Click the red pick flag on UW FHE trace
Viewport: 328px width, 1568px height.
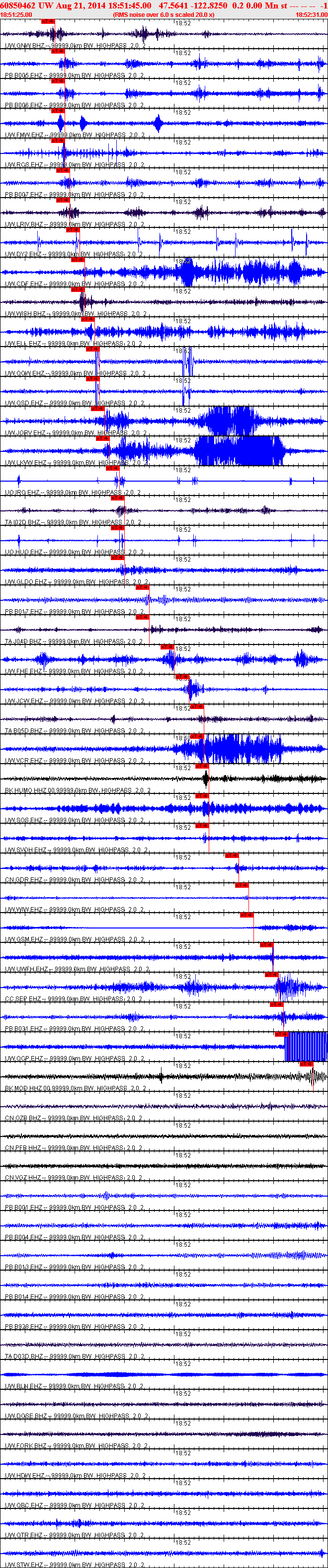click(x=167, y=647)
